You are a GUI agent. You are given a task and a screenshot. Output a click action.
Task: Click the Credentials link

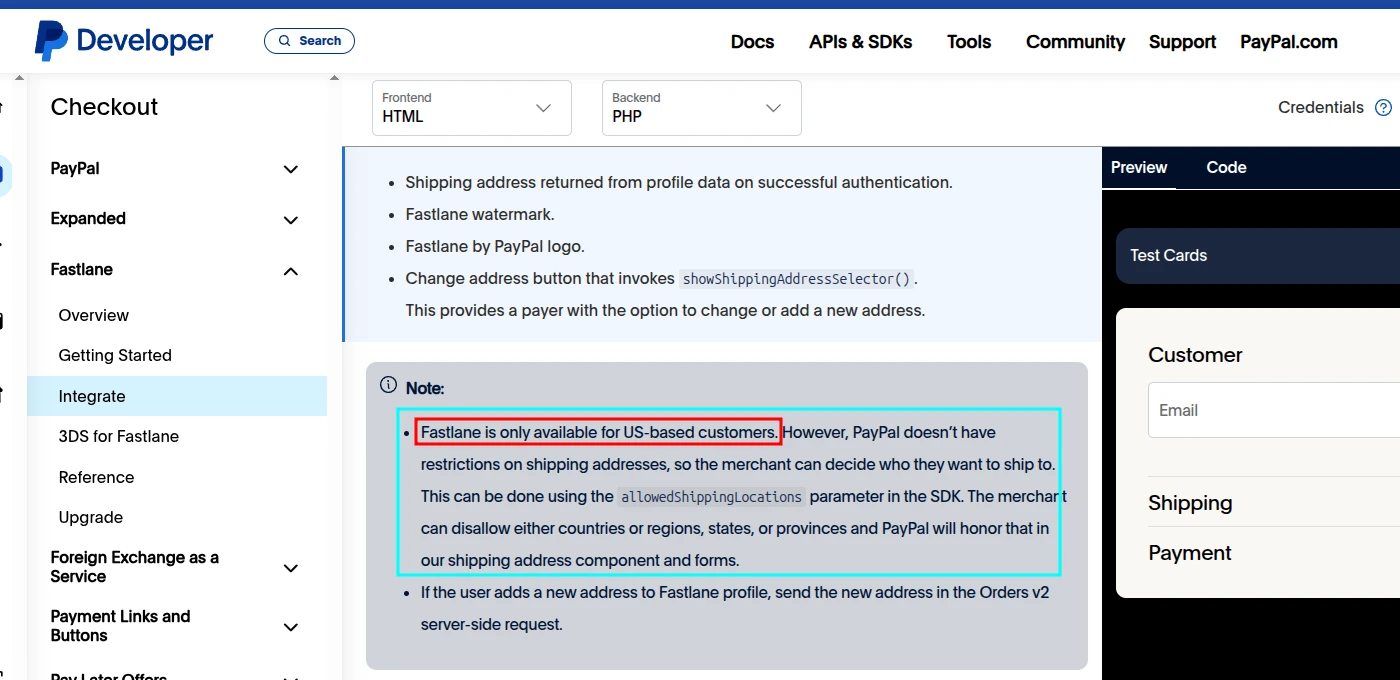tap(1320, 108)
